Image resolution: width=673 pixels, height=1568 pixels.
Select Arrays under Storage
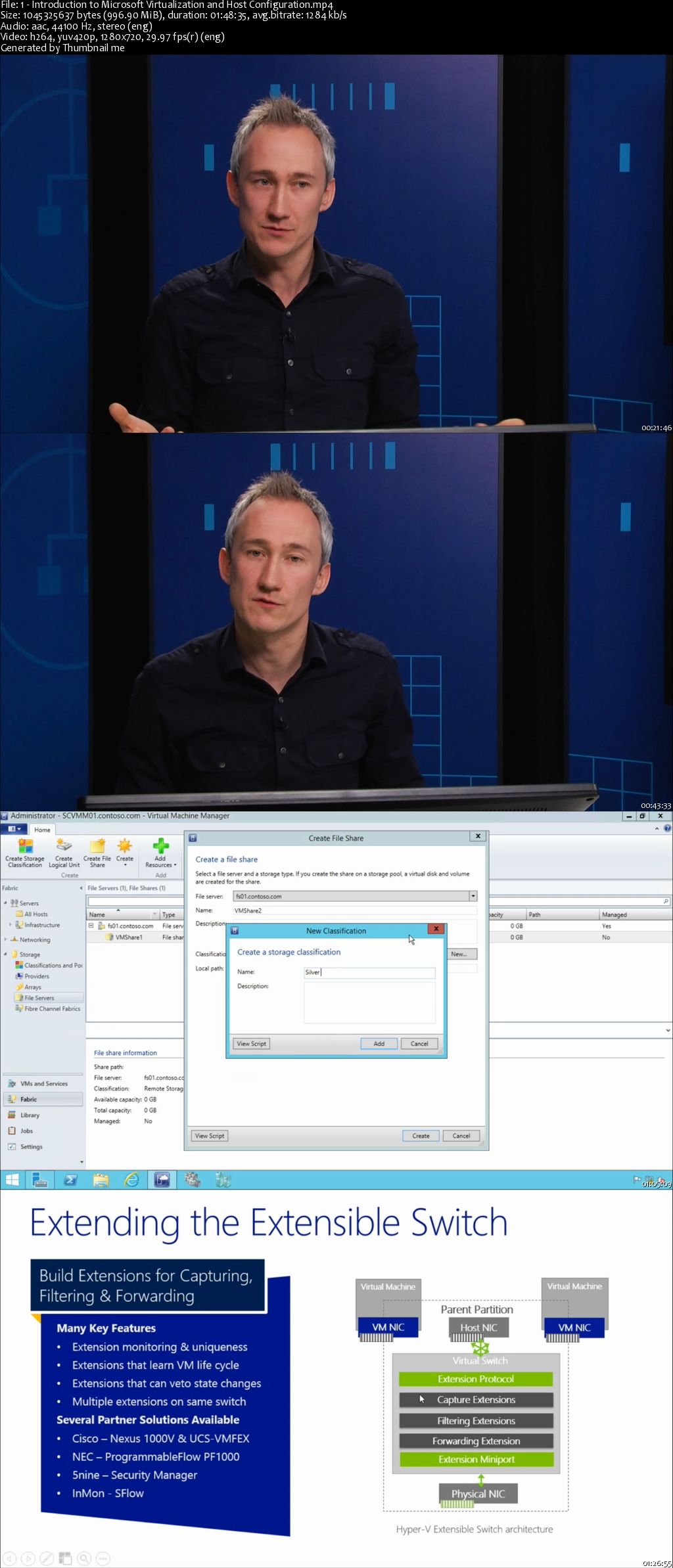28,987
